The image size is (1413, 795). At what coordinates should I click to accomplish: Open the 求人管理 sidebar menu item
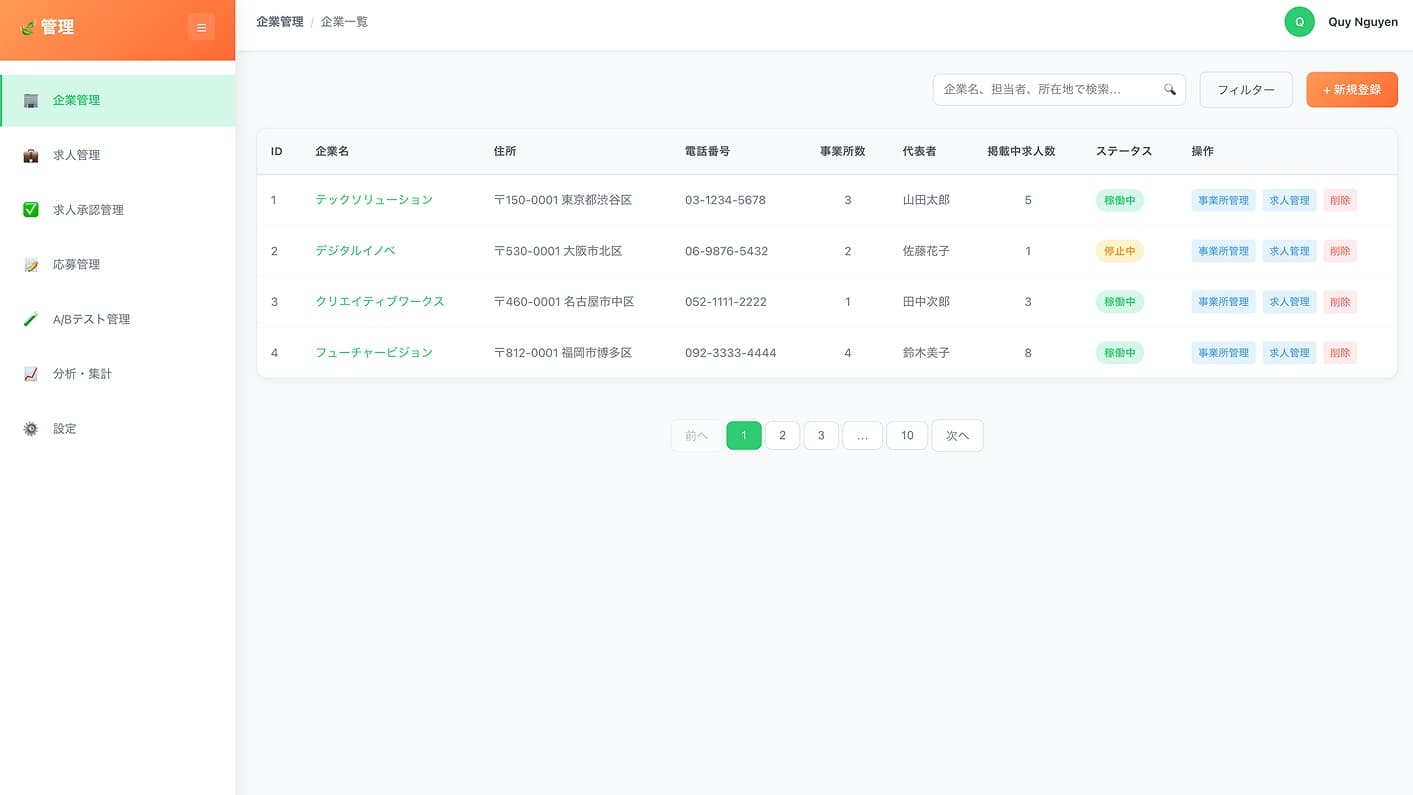click(x=77, y=156)
